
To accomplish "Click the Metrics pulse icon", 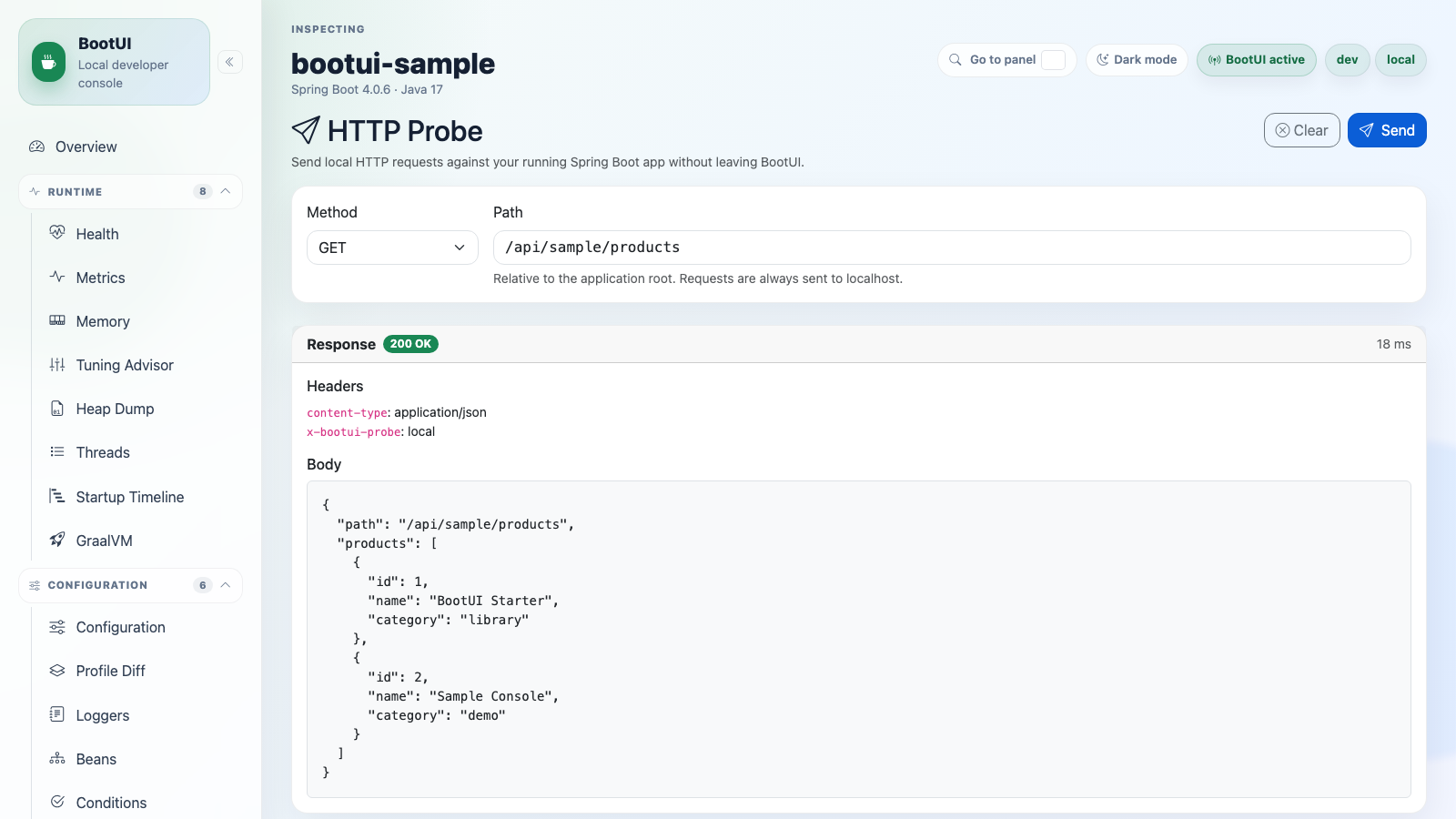I will (57, 277).
